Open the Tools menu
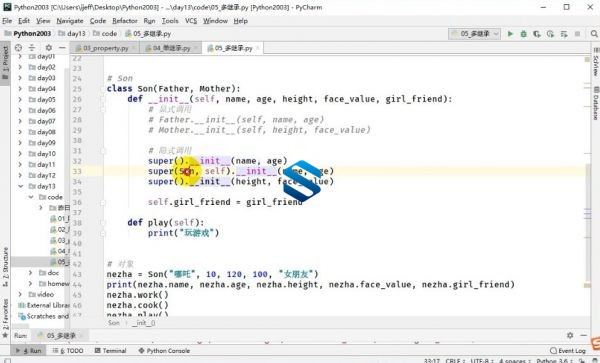Image resolution: width=600 pixels, height=363 pixels. 170,21
